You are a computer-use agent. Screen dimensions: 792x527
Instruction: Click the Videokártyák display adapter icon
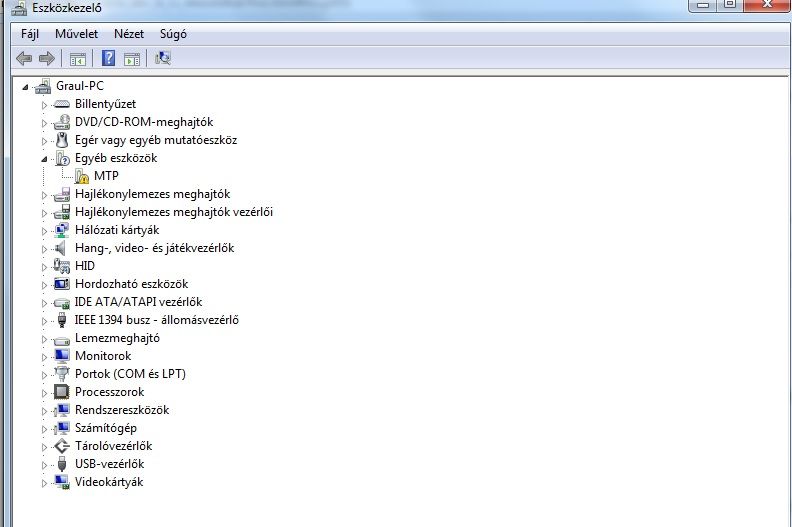[x=62, y=482]
